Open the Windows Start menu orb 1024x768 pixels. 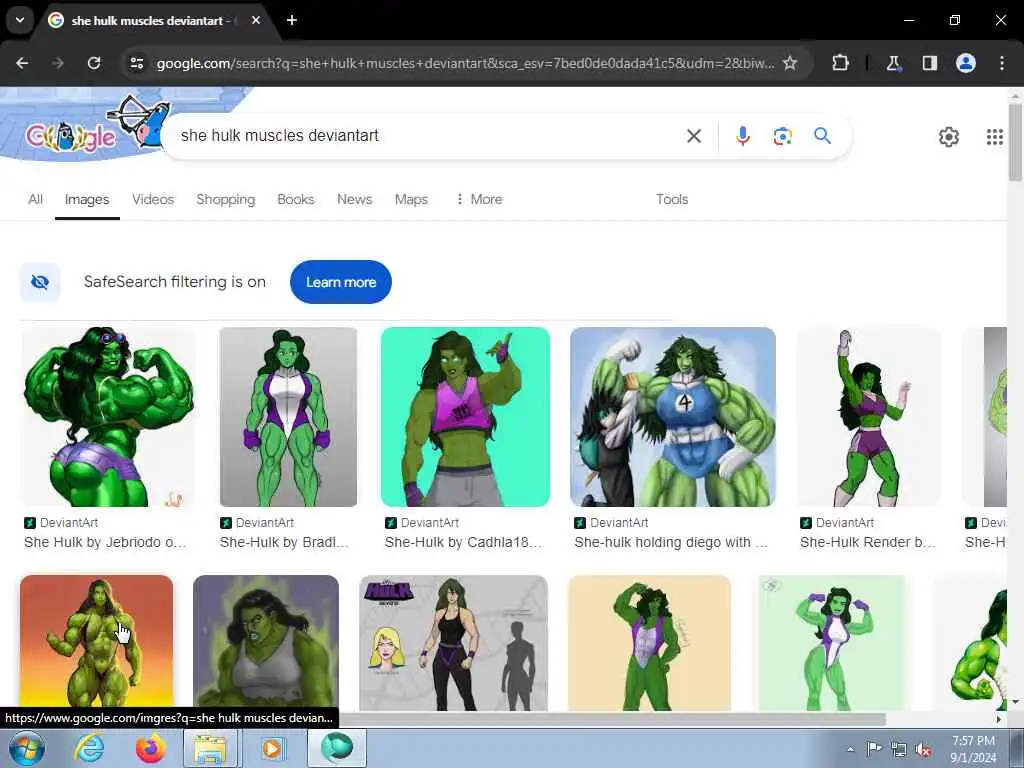(27, 748)
